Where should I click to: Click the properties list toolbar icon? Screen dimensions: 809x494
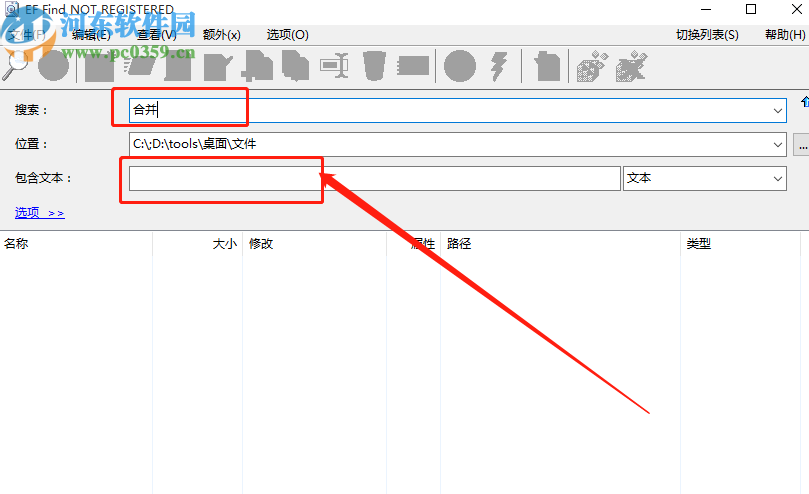tap(413, 66)
